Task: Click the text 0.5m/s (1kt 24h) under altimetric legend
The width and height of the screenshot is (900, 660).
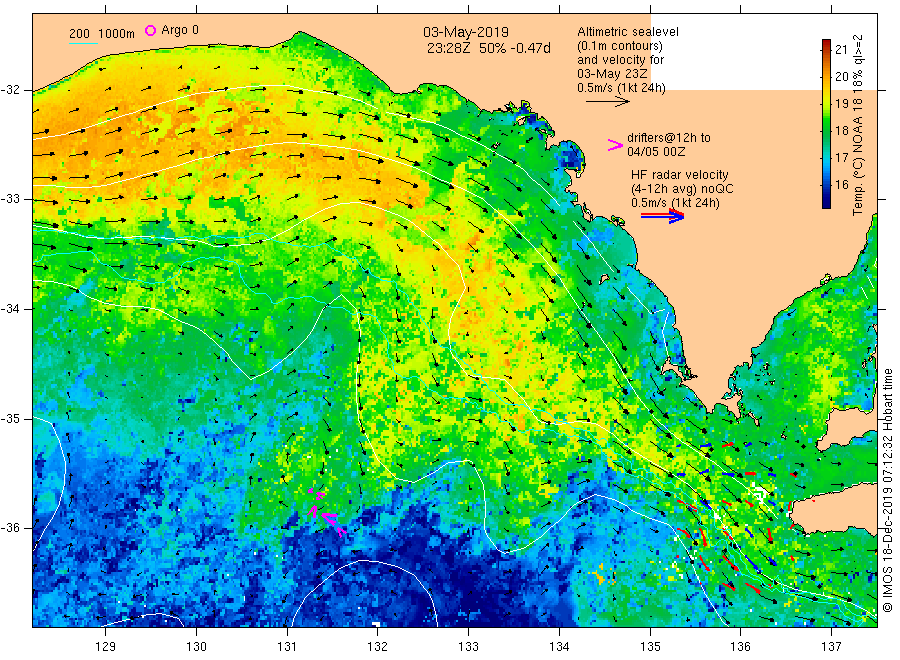Action: click(x=622, y=88)
